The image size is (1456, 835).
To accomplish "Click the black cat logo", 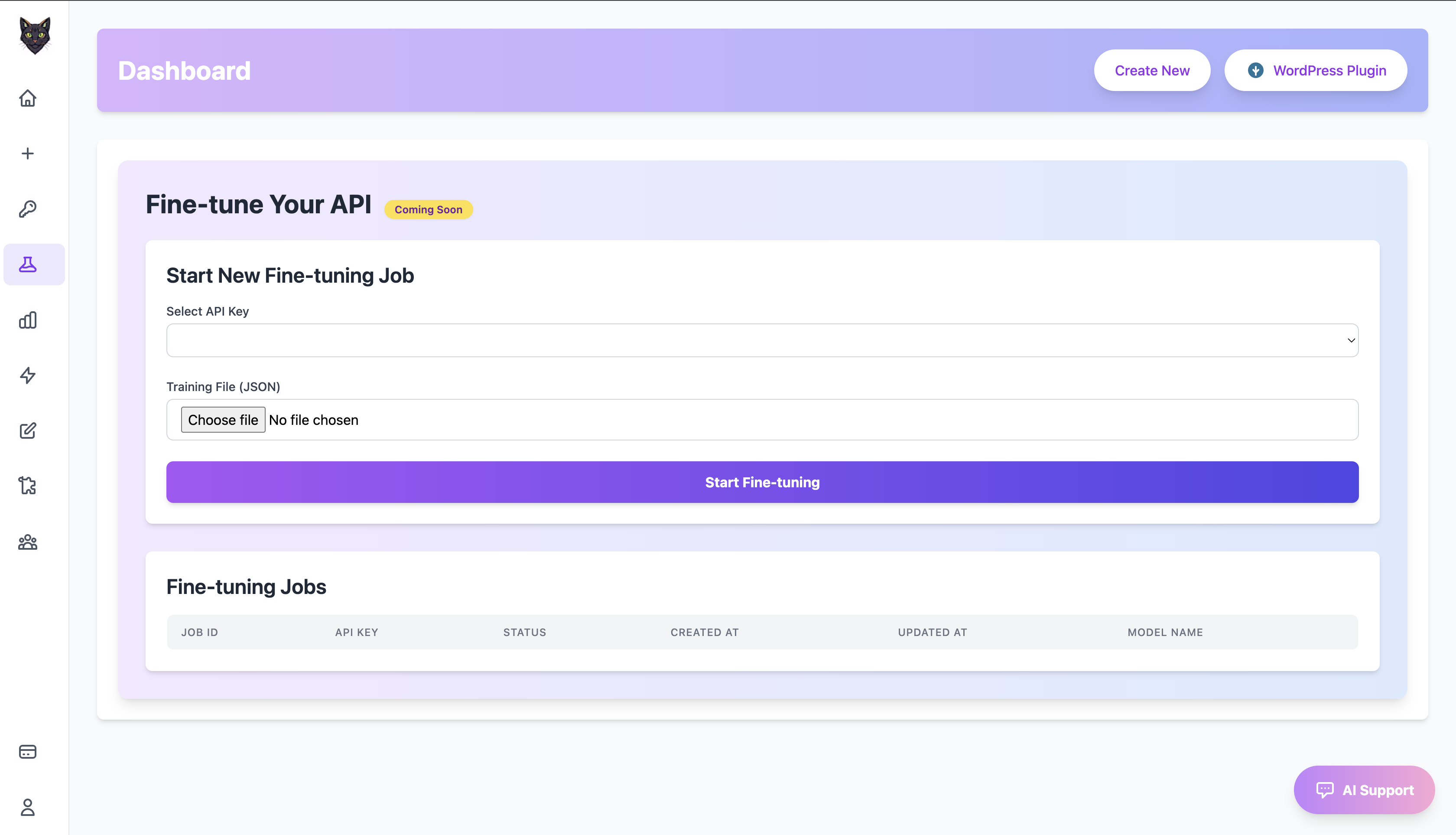I will (x=34, y=36).
